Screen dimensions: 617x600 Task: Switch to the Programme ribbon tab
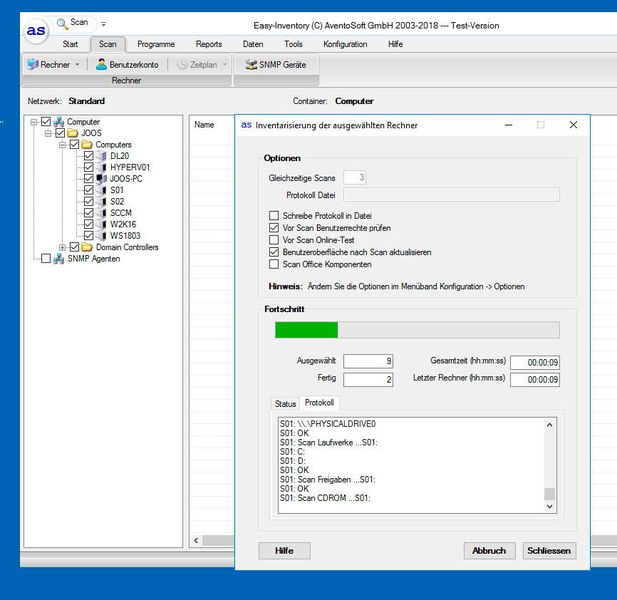point(156,44)
